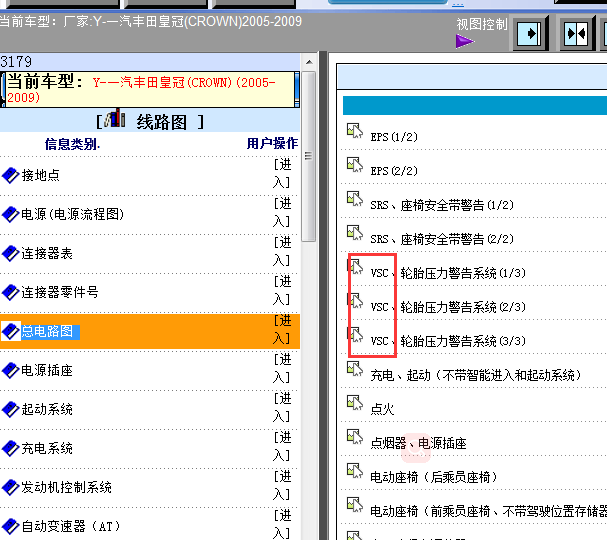Click the diagram icon for 充电、起动
The image size is (607, 540).
pos(355,369)
